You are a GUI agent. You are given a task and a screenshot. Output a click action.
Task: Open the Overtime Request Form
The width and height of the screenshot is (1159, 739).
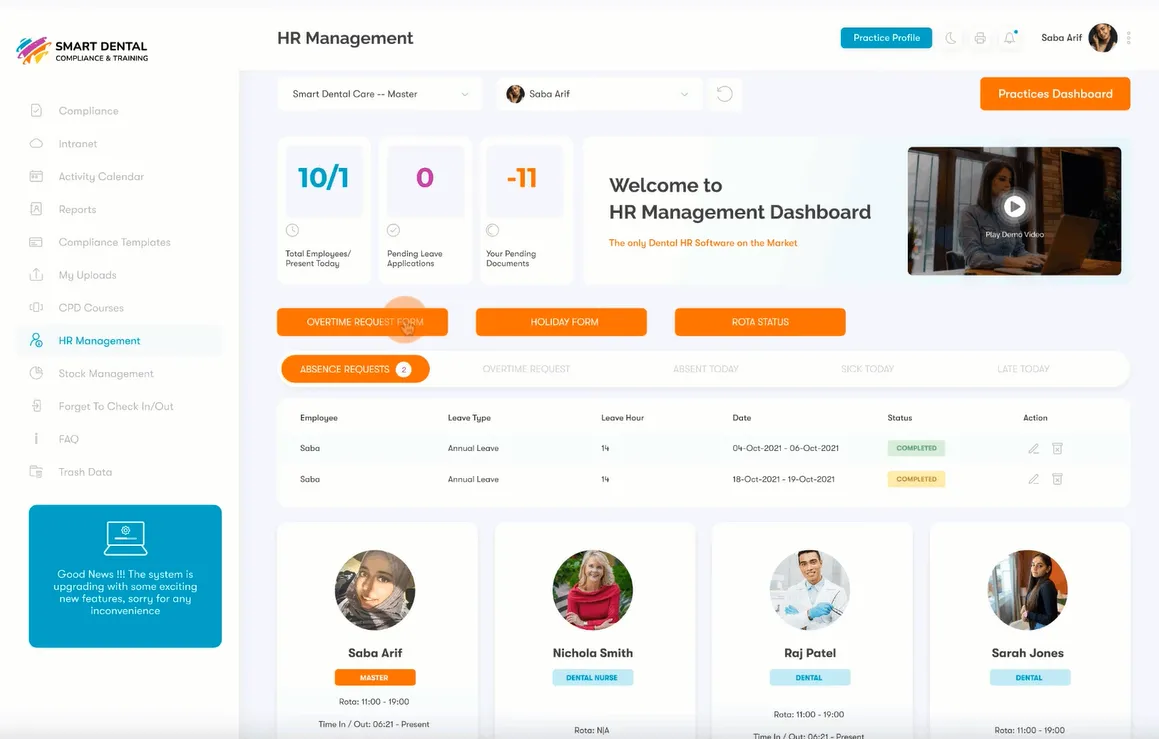pyautogui.click(x=362, y=322)
